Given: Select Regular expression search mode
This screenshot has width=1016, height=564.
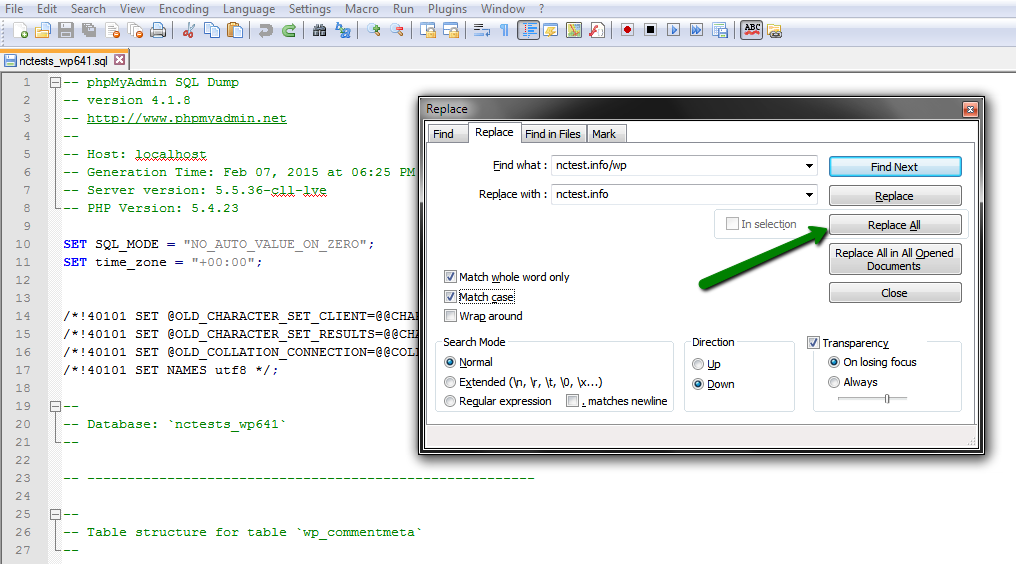Looking at the screenshot, I should [x=450, y=401].
